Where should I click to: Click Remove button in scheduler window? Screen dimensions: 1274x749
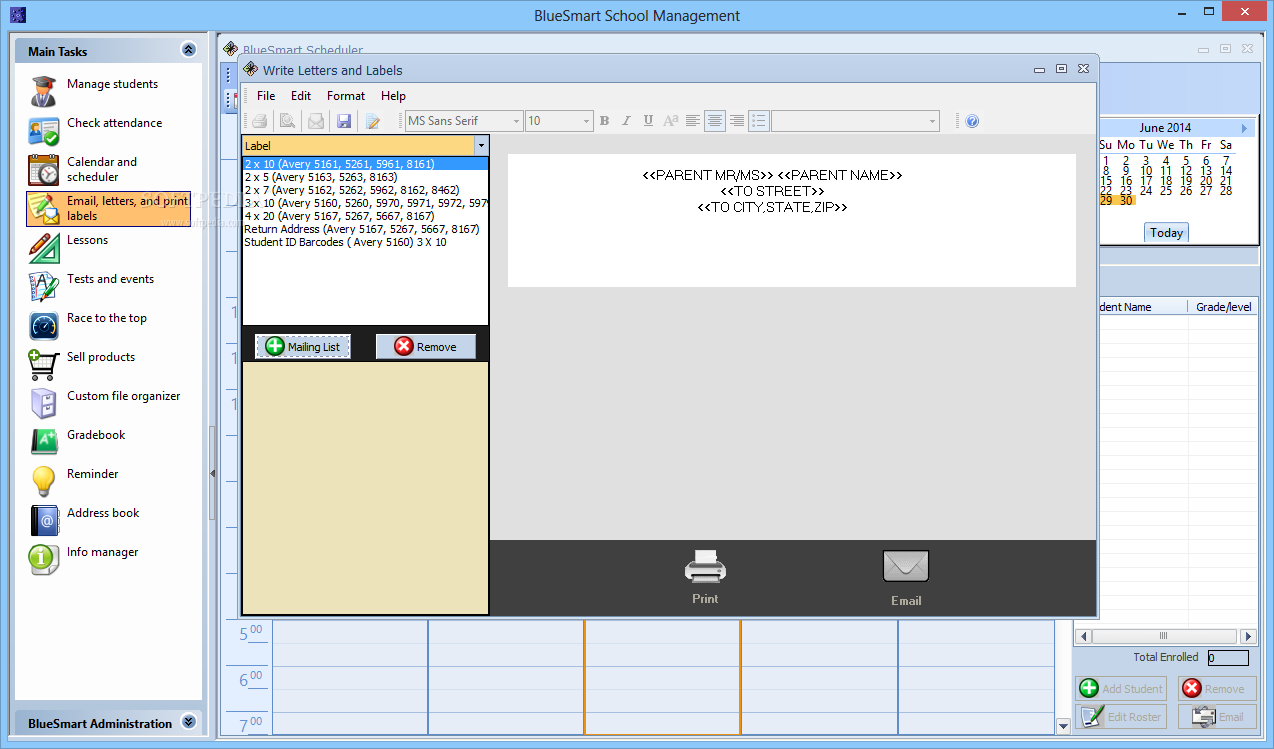pos(1217,688)
